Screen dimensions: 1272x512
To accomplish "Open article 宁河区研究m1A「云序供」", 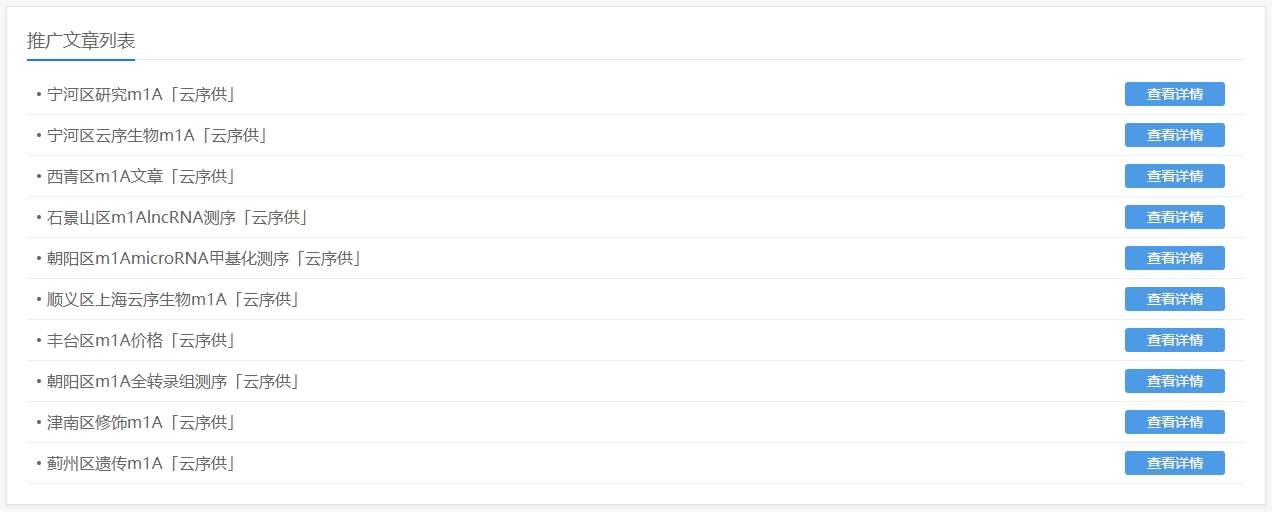I will click(x=141, y=95).
